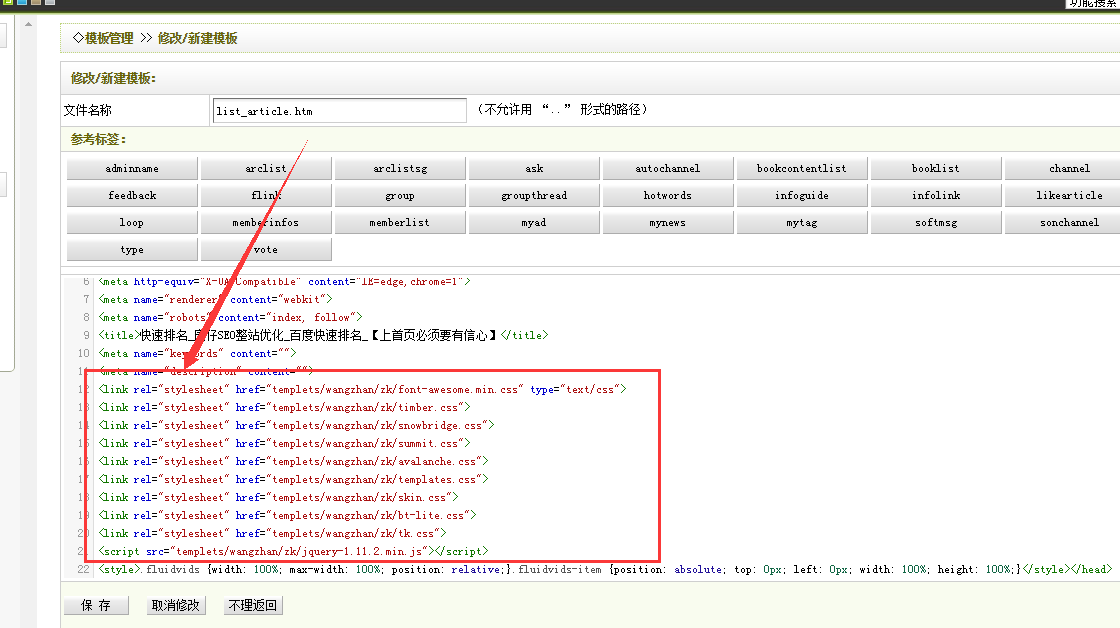Click the hotwords tag button
The image size is (1120, 628).
(668, 196)
